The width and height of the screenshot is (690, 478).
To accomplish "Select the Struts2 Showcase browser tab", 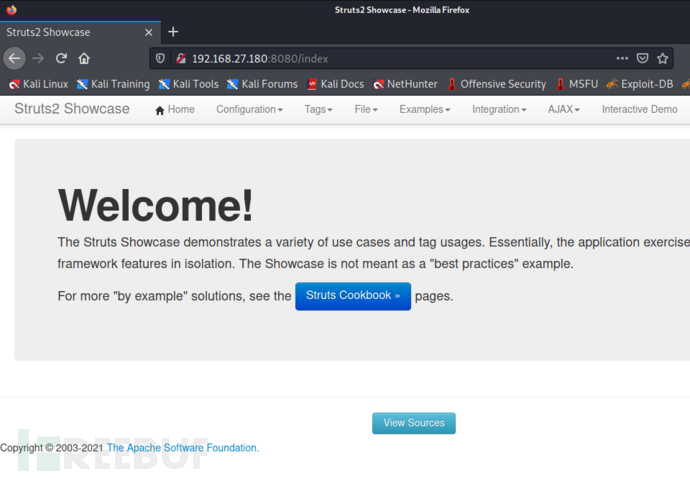I will (x=81, y=32).
